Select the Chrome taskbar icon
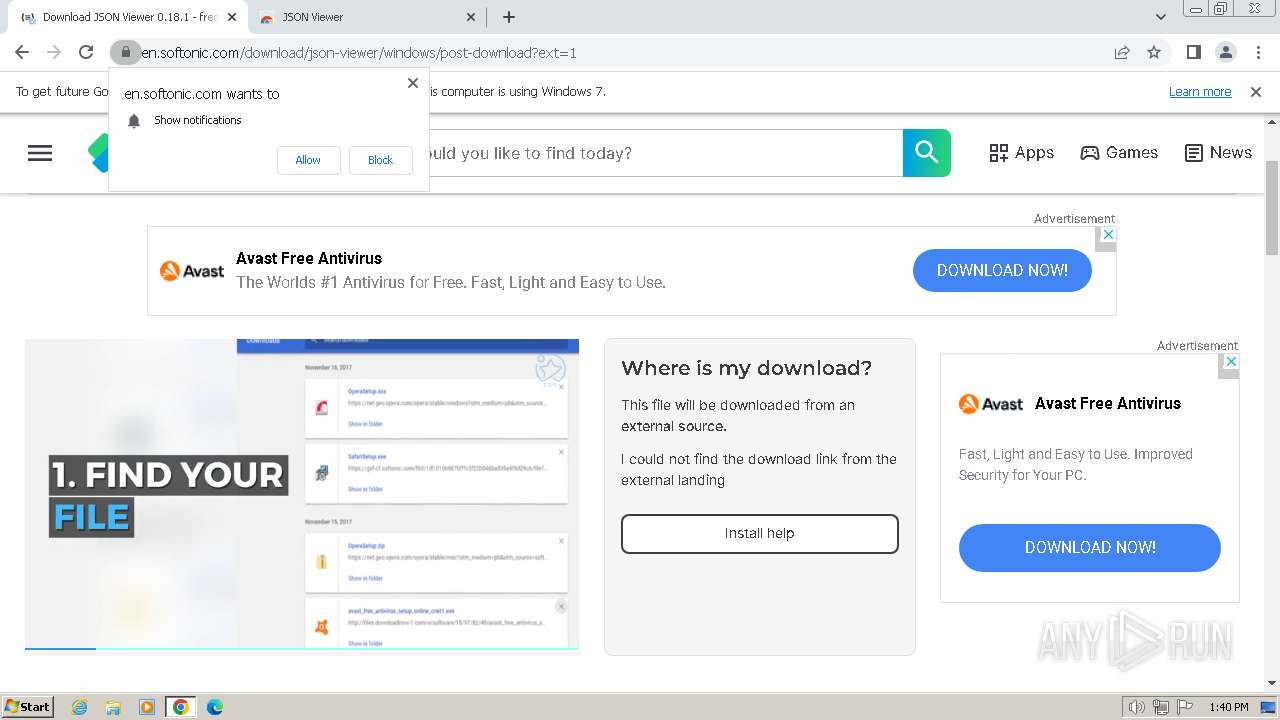 180,707
